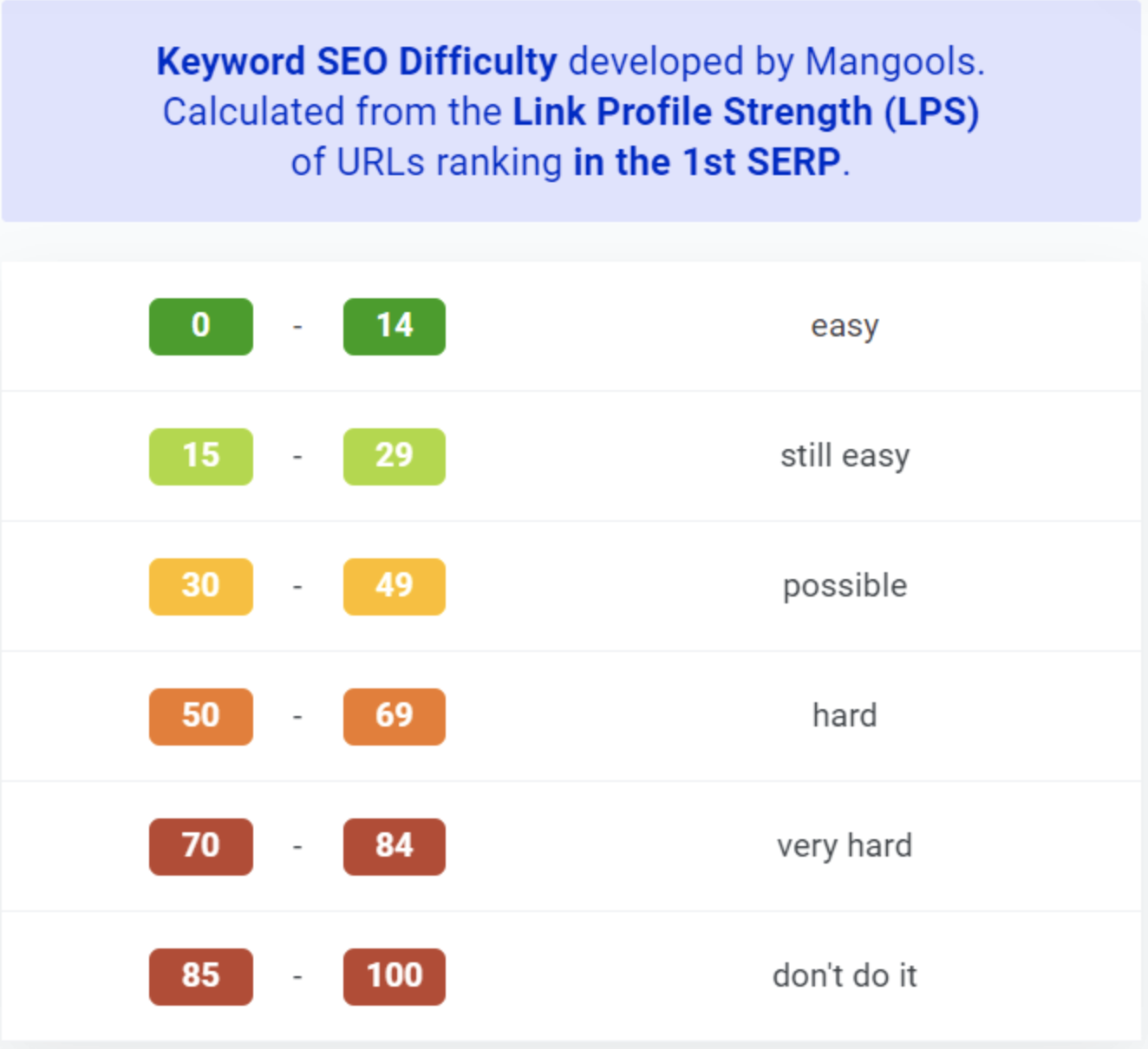1148x1049 pixels.
Task: Select the "possible" difficulty label
Action: pos(845,587)
